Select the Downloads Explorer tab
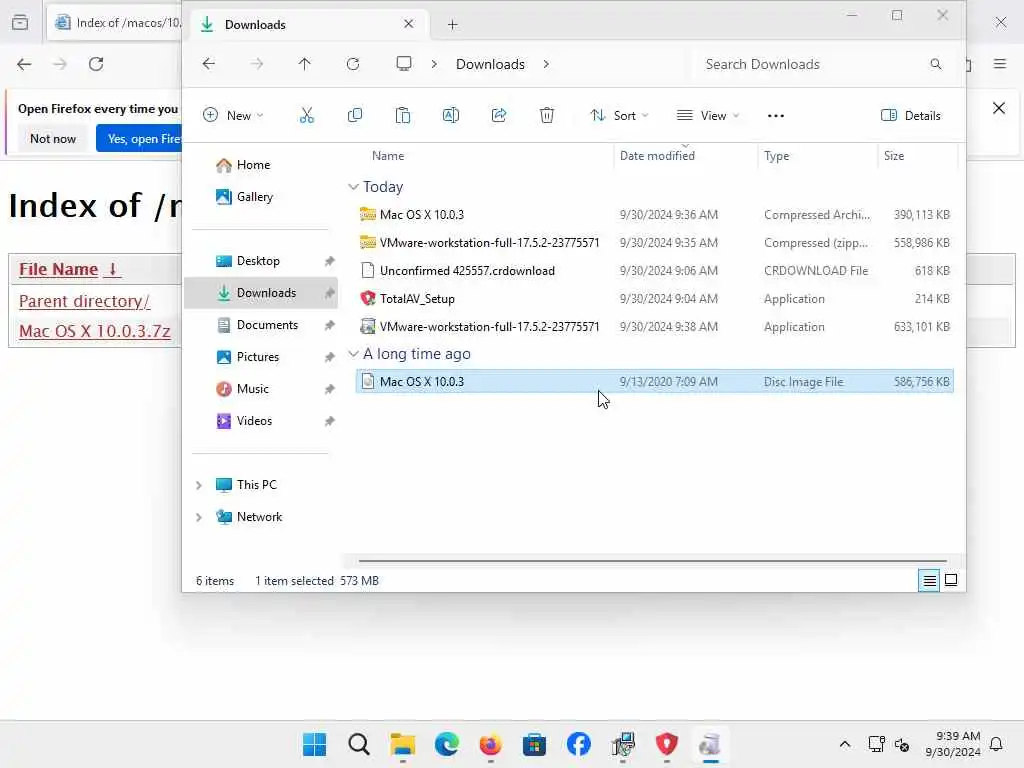The height and width of the screenshot is (768, 1024). [x=307, y=24]
